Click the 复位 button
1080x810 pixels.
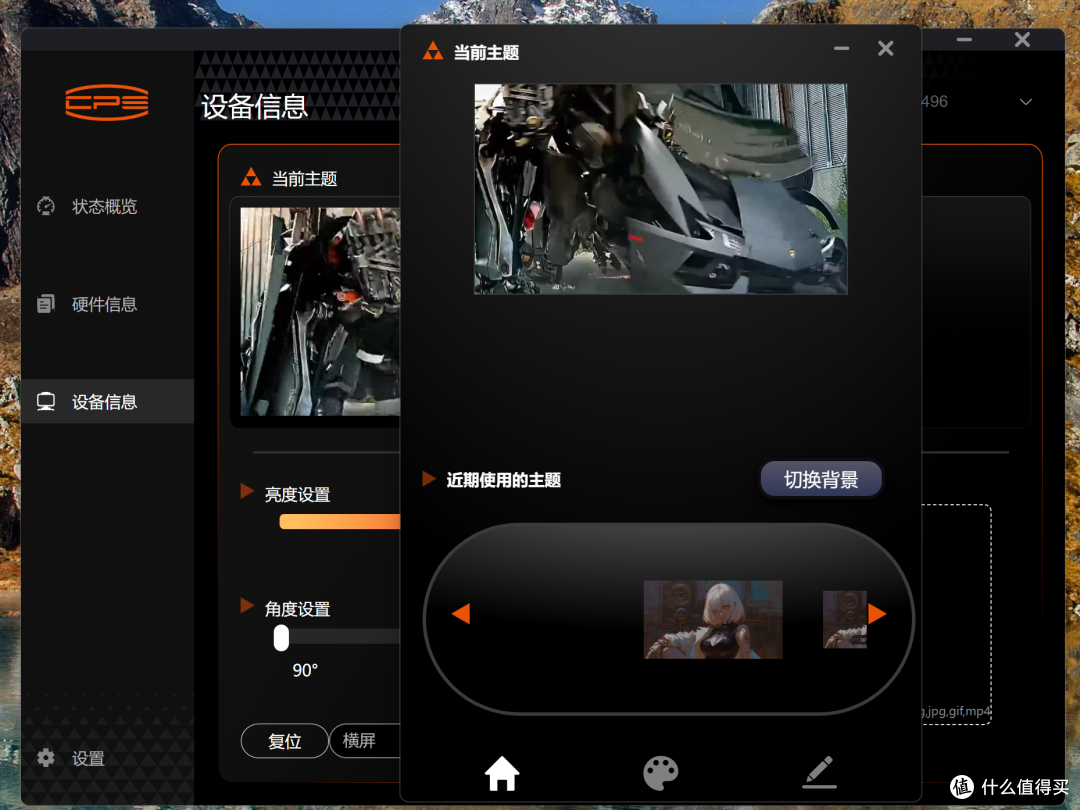[x=284, y=741]
